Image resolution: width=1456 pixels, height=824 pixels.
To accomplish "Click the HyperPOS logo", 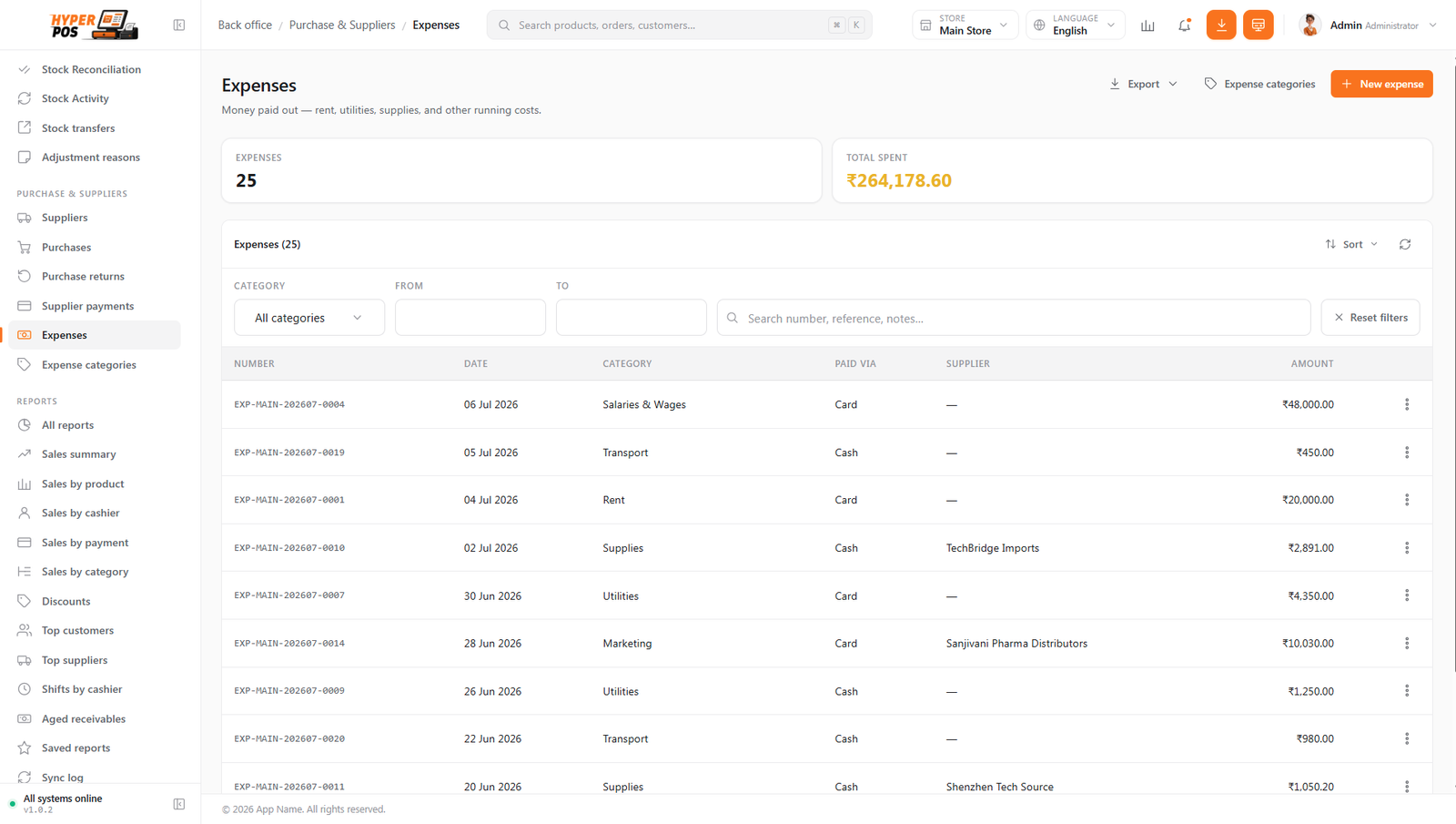I will coord(95,25).
